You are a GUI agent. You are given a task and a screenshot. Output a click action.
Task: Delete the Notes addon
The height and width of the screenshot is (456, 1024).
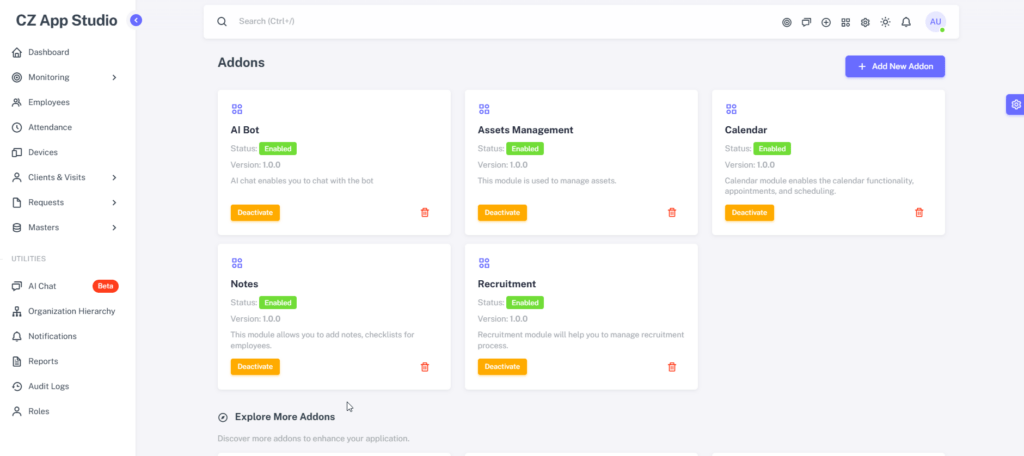(x=425, y=367)
